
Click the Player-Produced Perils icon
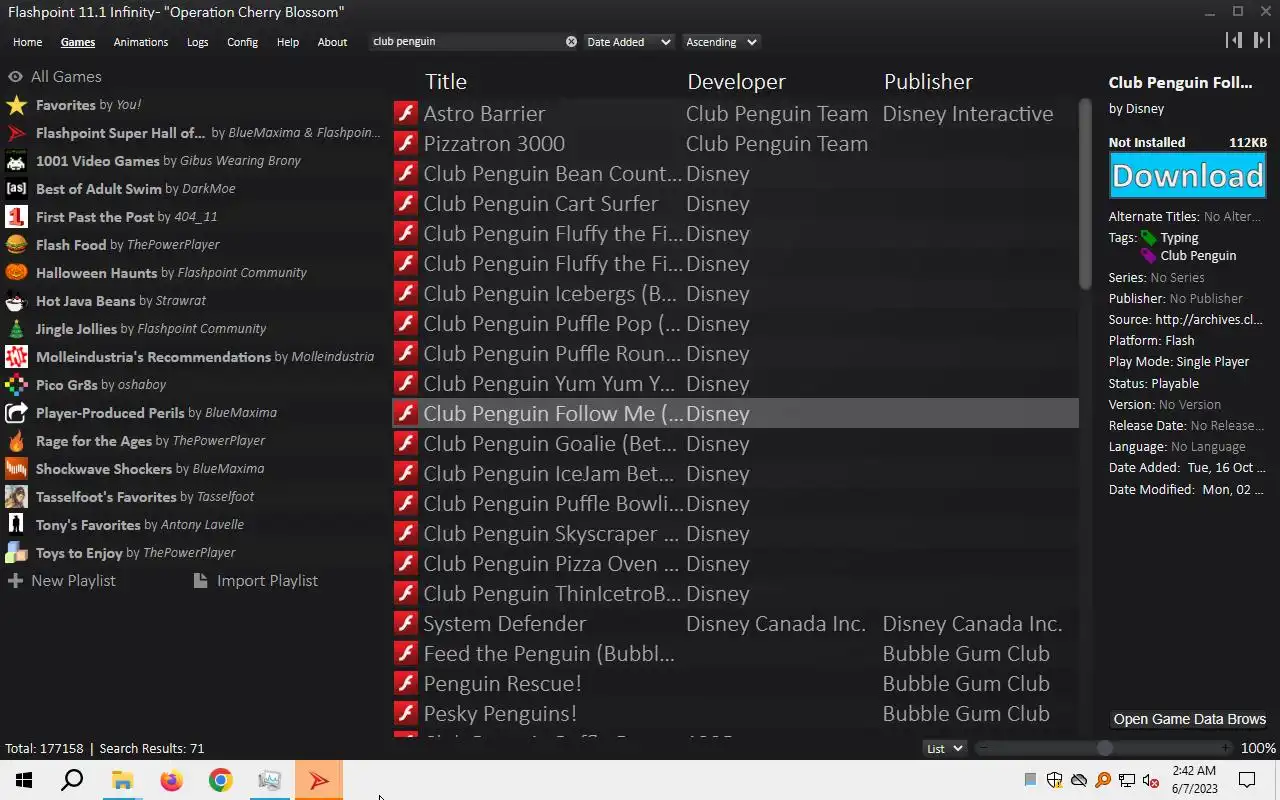(x=16, y=413)
